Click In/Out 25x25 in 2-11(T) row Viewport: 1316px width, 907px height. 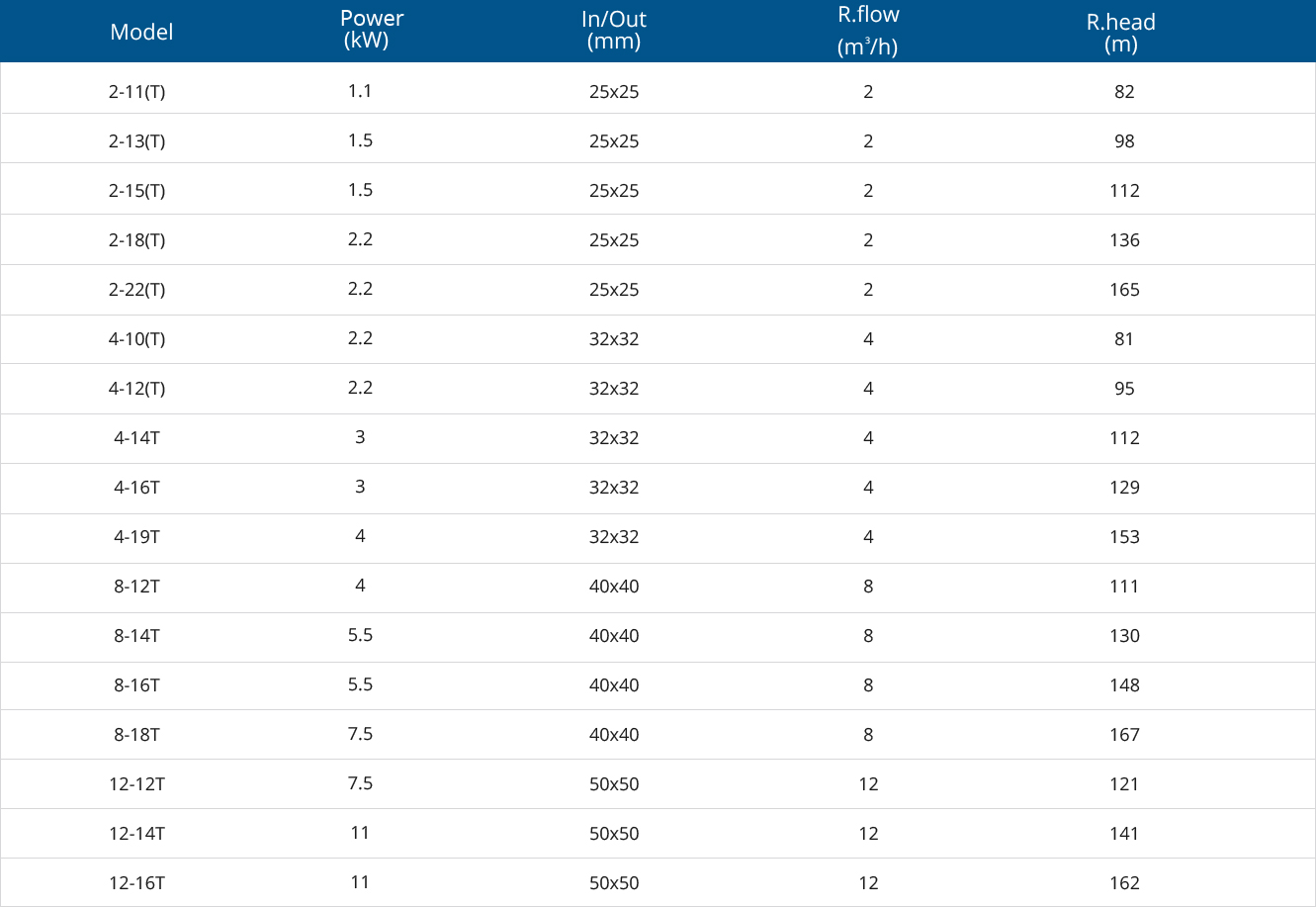614,92
